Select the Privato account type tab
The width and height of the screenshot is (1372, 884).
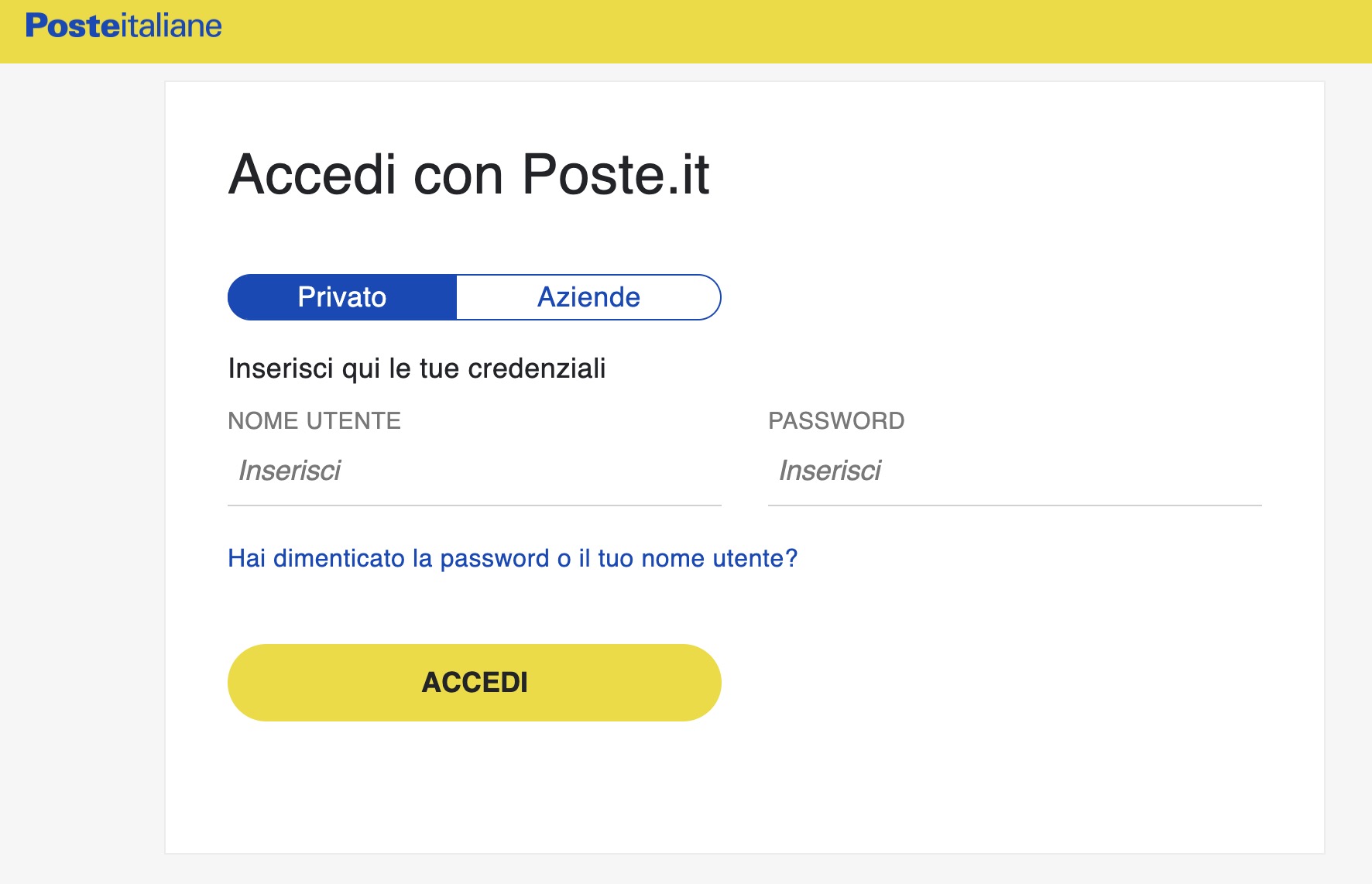pos(342,297)
